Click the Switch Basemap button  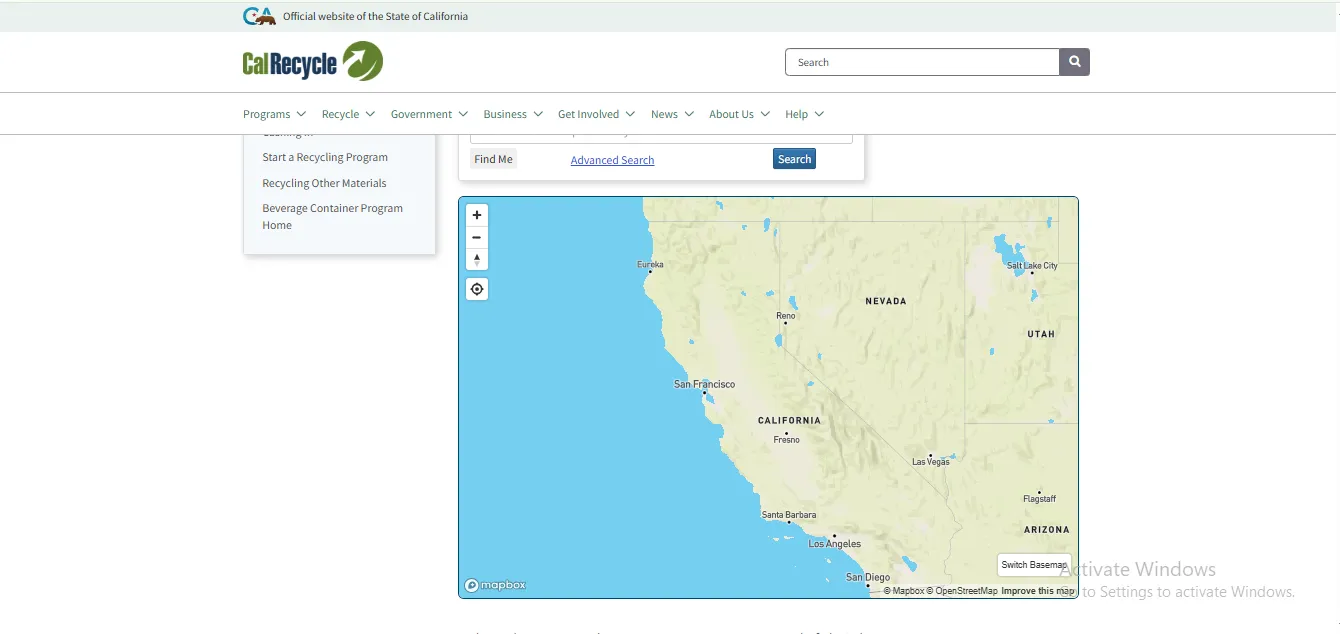[x=1034, y=565]
